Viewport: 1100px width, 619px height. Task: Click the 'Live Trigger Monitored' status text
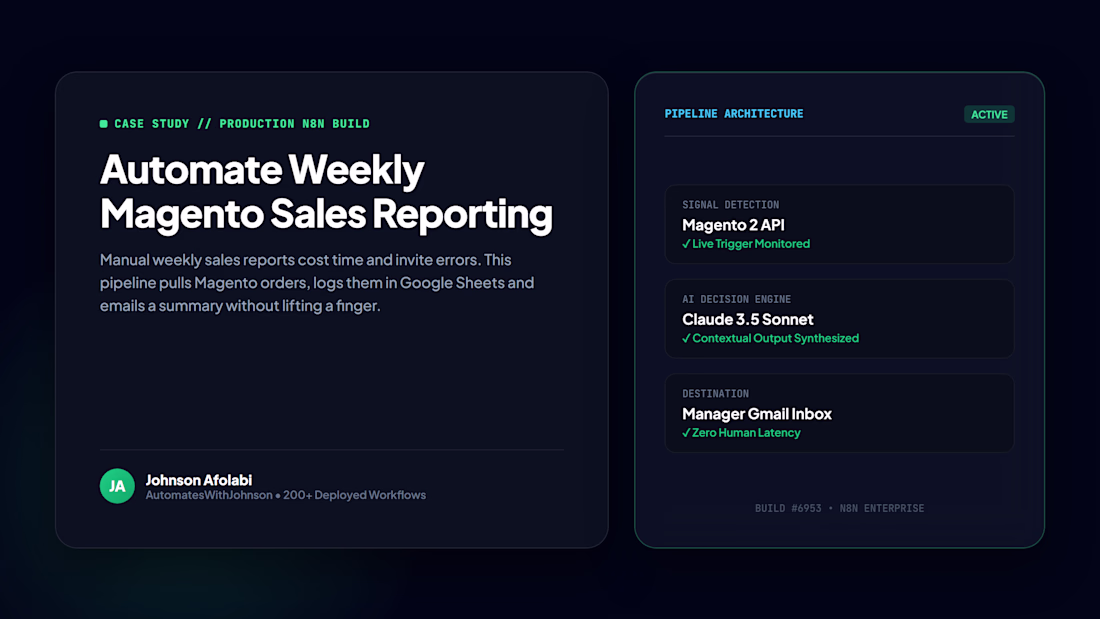751,244
